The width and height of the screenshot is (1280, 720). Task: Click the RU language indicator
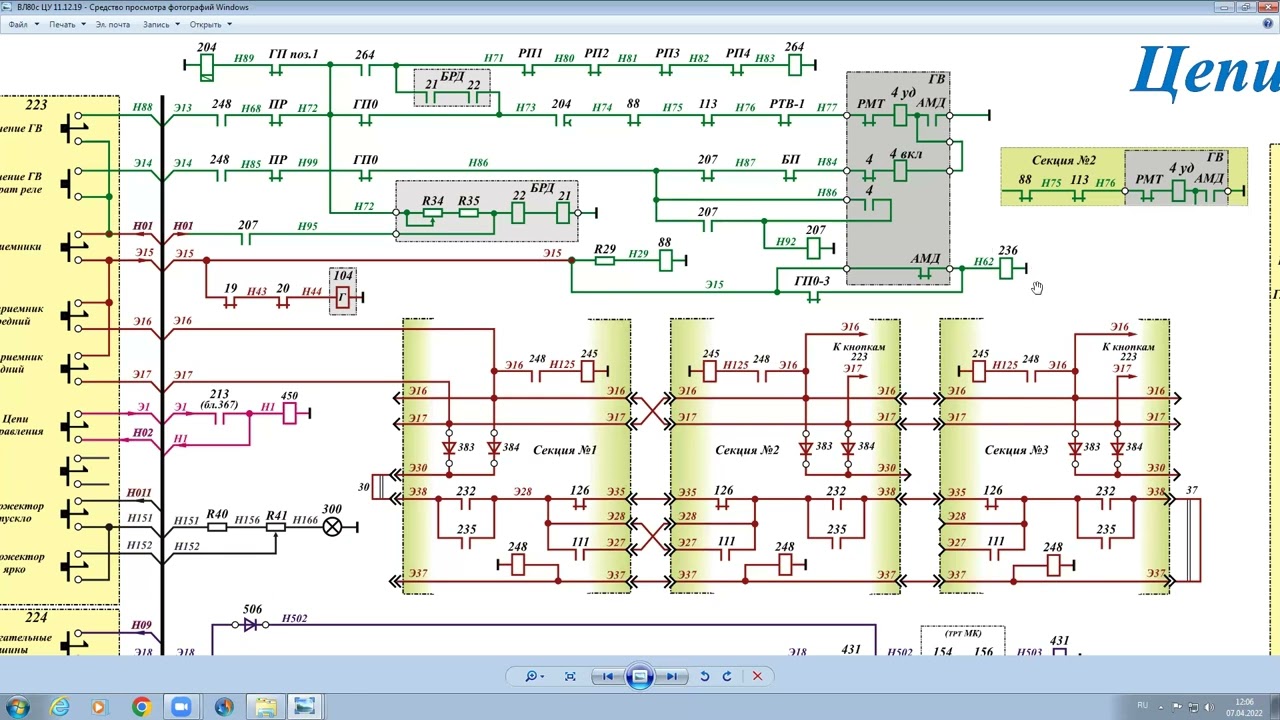pos(1142,705)
